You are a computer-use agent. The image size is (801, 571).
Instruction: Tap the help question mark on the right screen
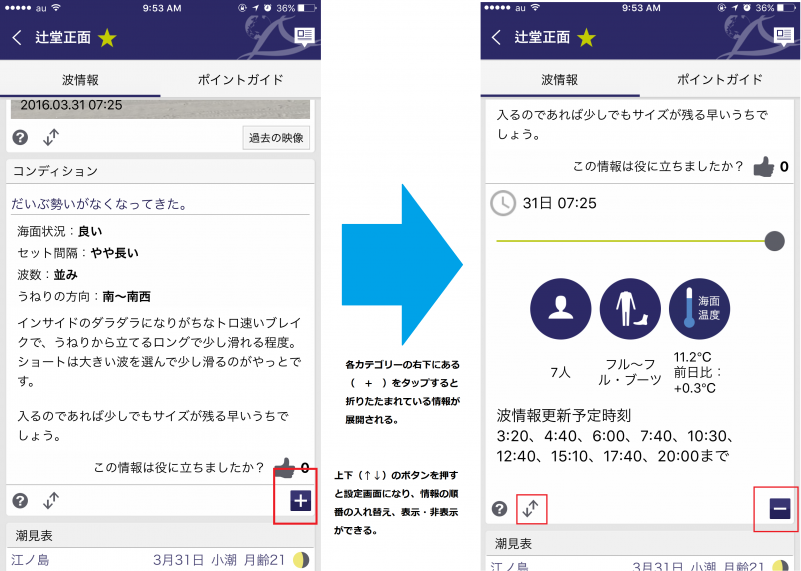tap(499, 509)
